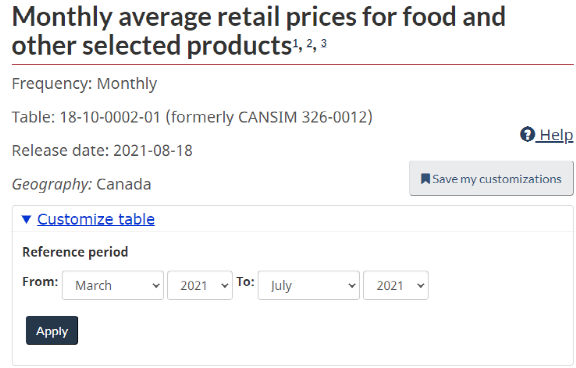Click the Geography Canada text
The image size is (576, 368).
82,184
